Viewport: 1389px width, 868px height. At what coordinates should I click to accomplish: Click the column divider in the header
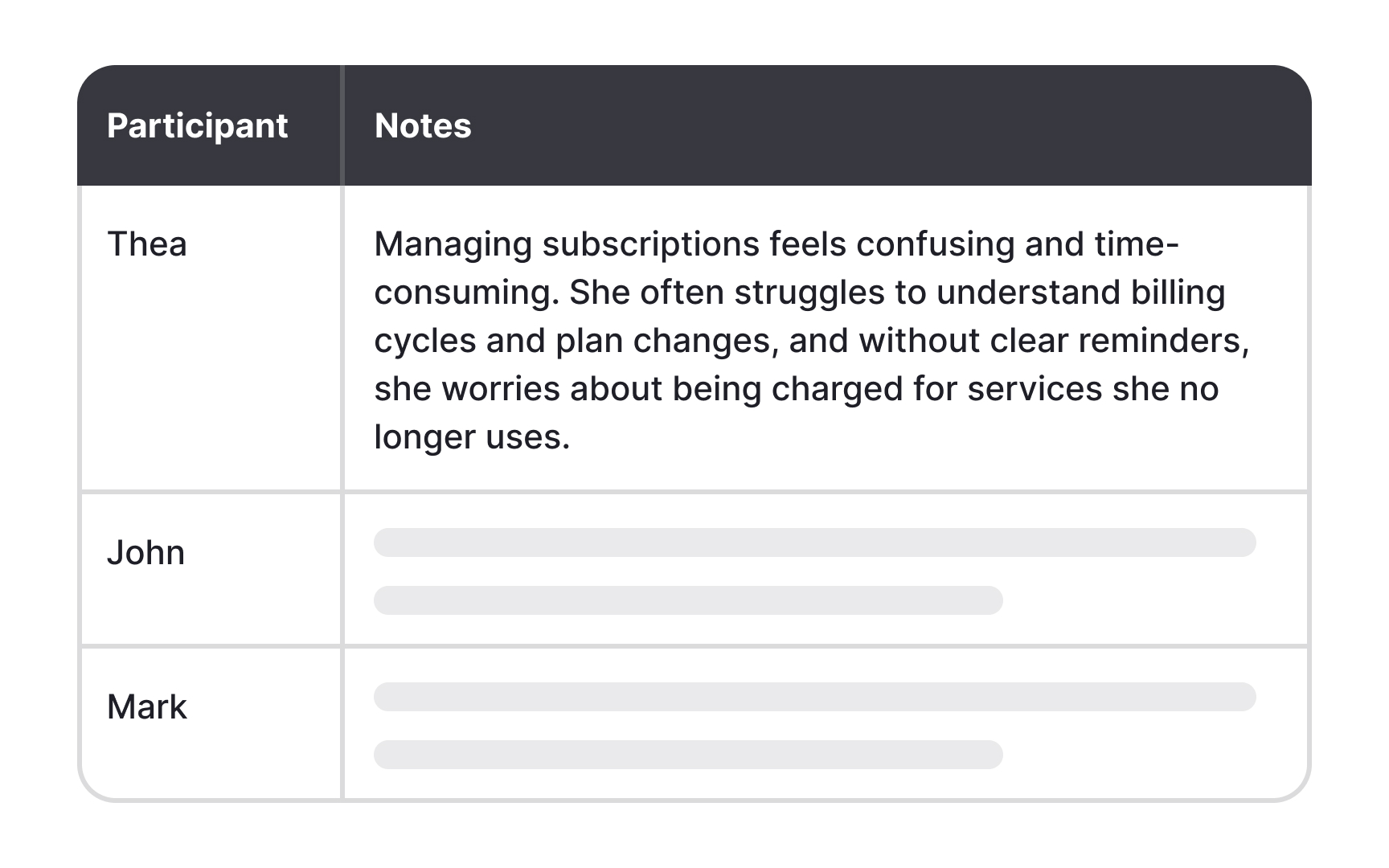pyautogui.click(x=342, y=126)
